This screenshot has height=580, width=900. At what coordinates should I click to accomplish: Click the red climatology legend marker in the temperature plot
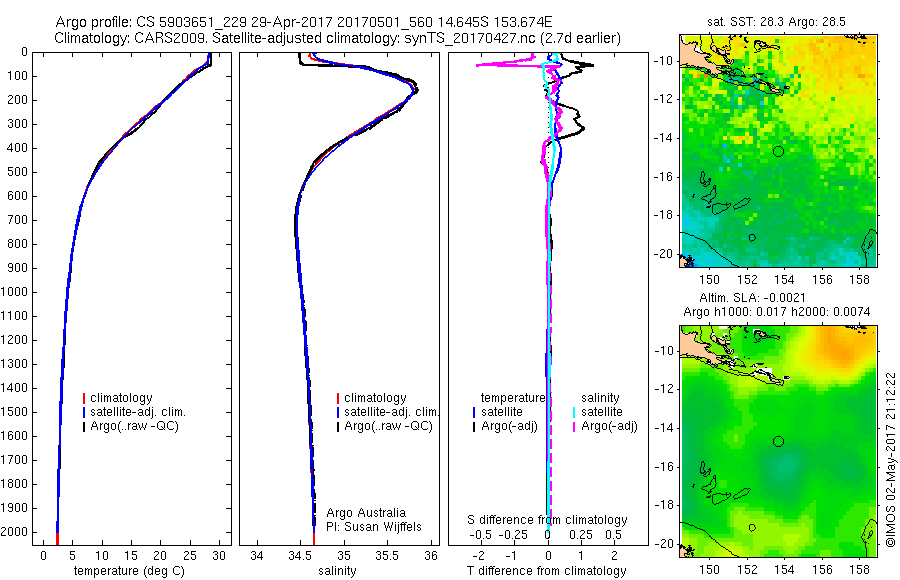(x=84, y=398)
